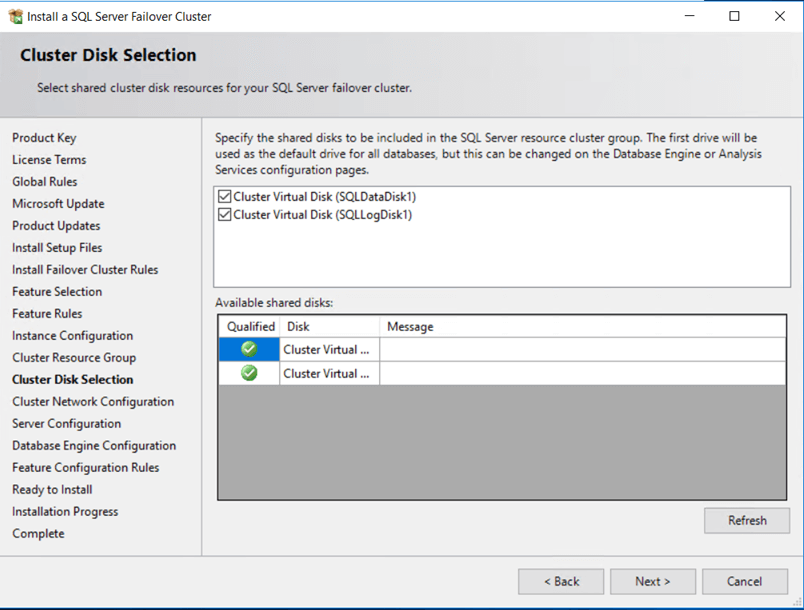Uncheck the SQLDataDisk1 cluster disk checkbox
This screenshot has width=804, height=610.
click(224, 197)
